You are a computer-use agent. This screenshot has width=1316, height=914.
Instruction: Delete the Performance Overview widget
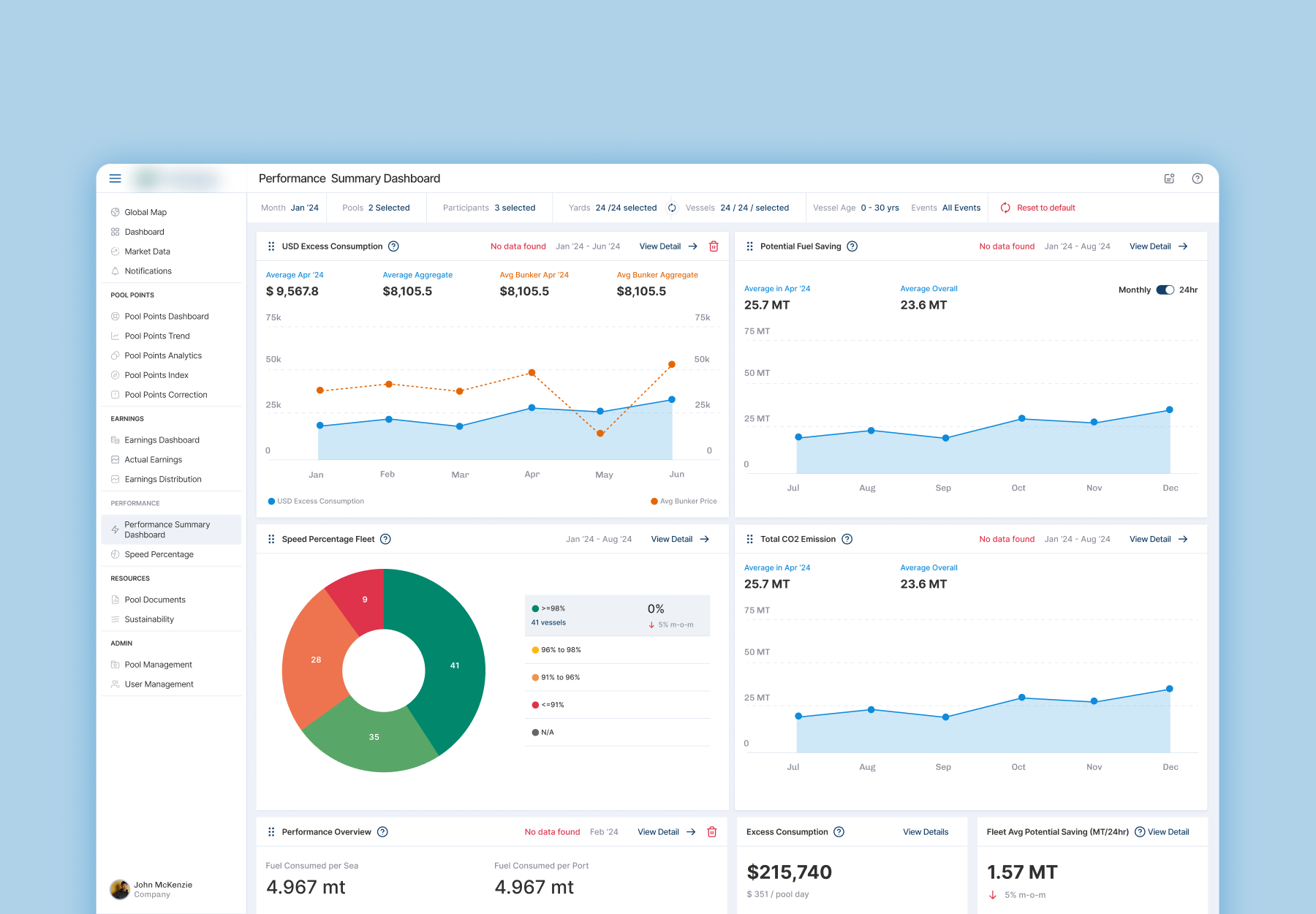[712, 832]
